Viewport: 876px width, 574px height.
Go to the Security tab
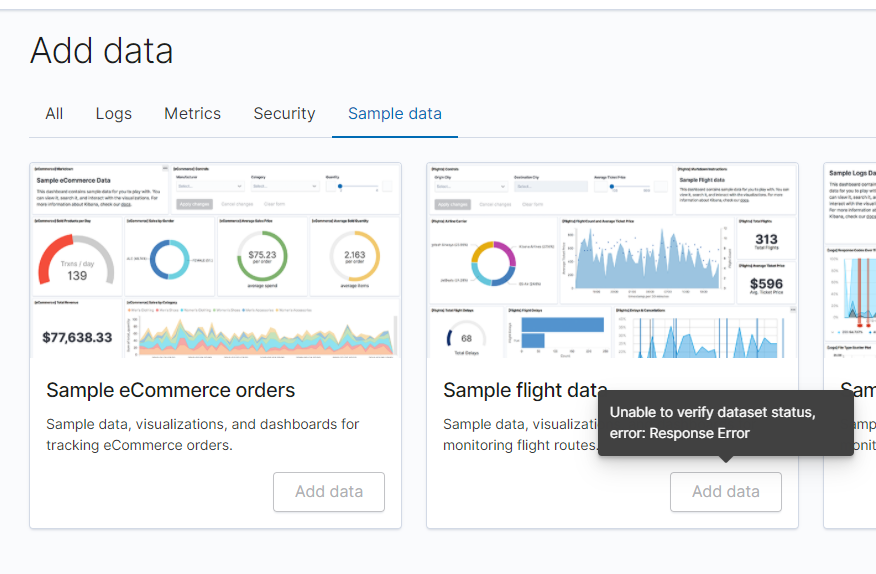click(x=284, y=114)
